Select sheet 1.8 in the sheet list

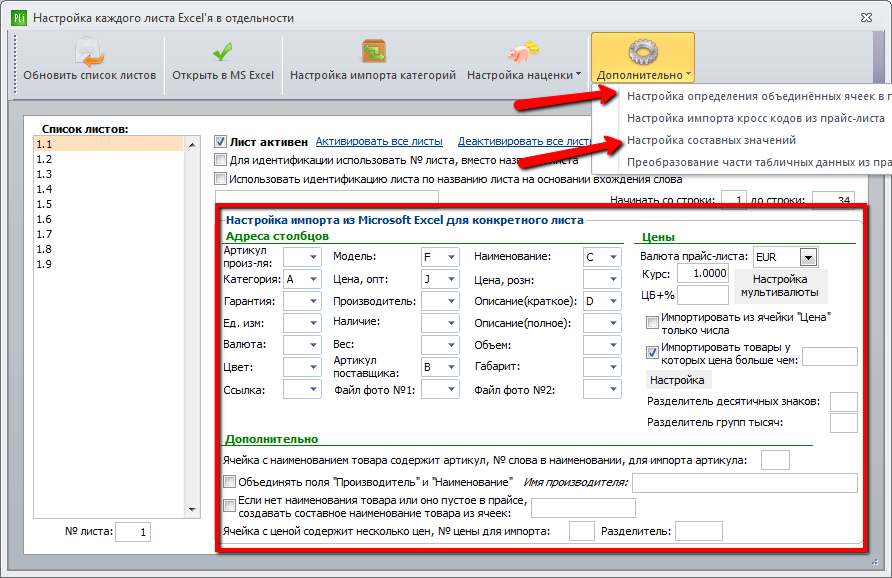click(x=108, y=249)
